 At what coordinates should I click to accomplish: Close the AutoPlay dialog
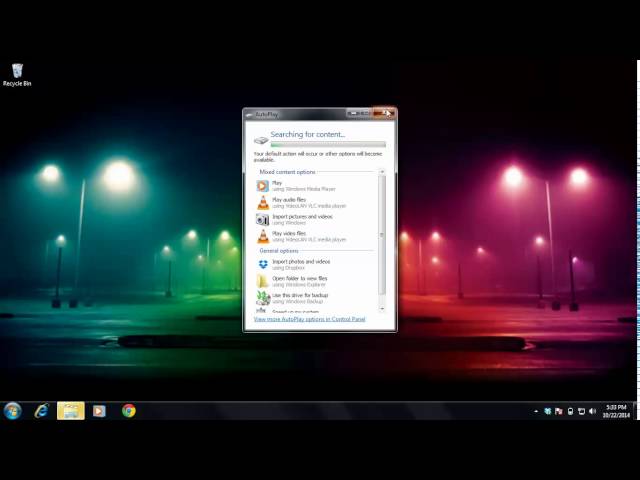tap(384, 113)
